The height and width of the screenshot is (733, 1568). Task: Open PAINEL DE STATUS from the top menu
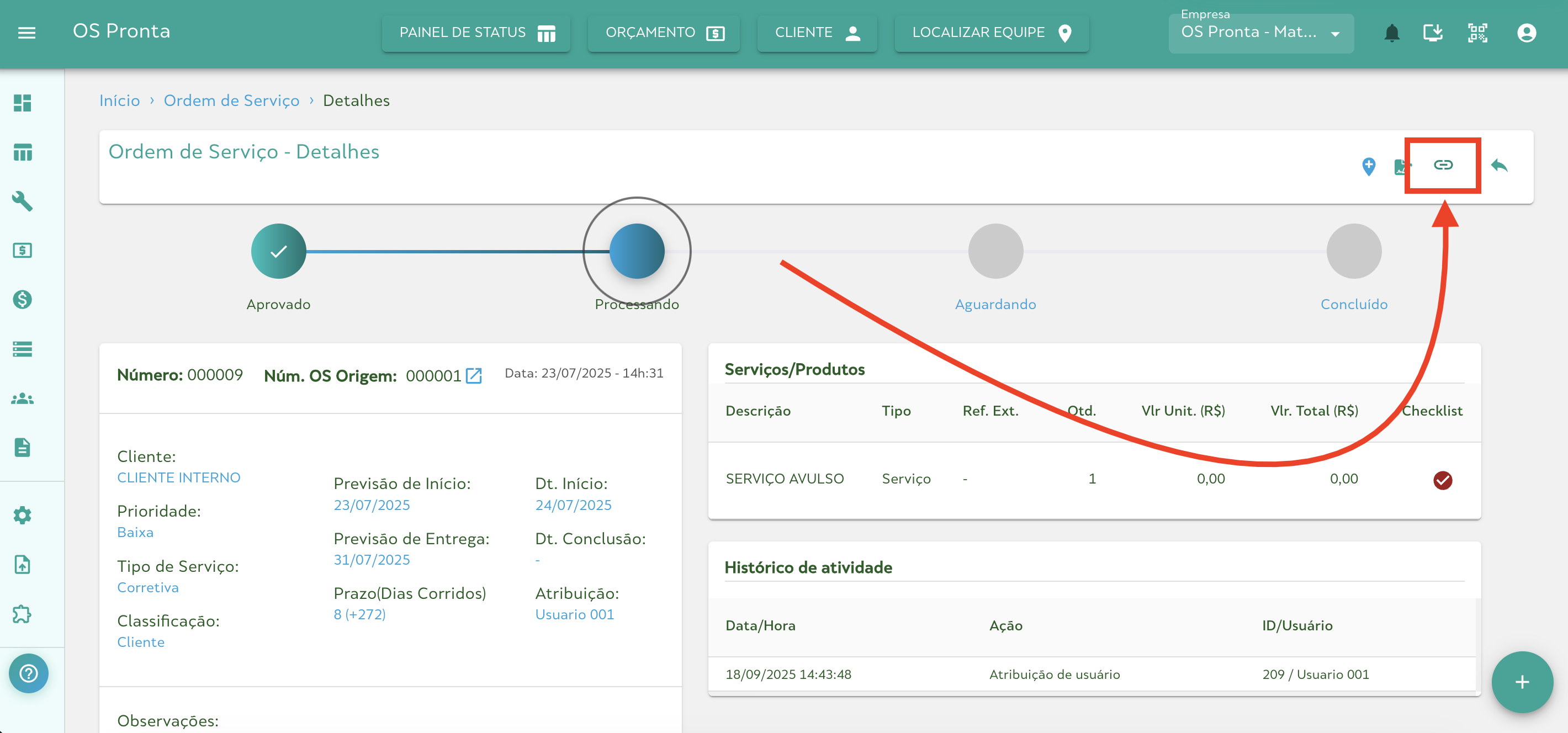point(476,33)
